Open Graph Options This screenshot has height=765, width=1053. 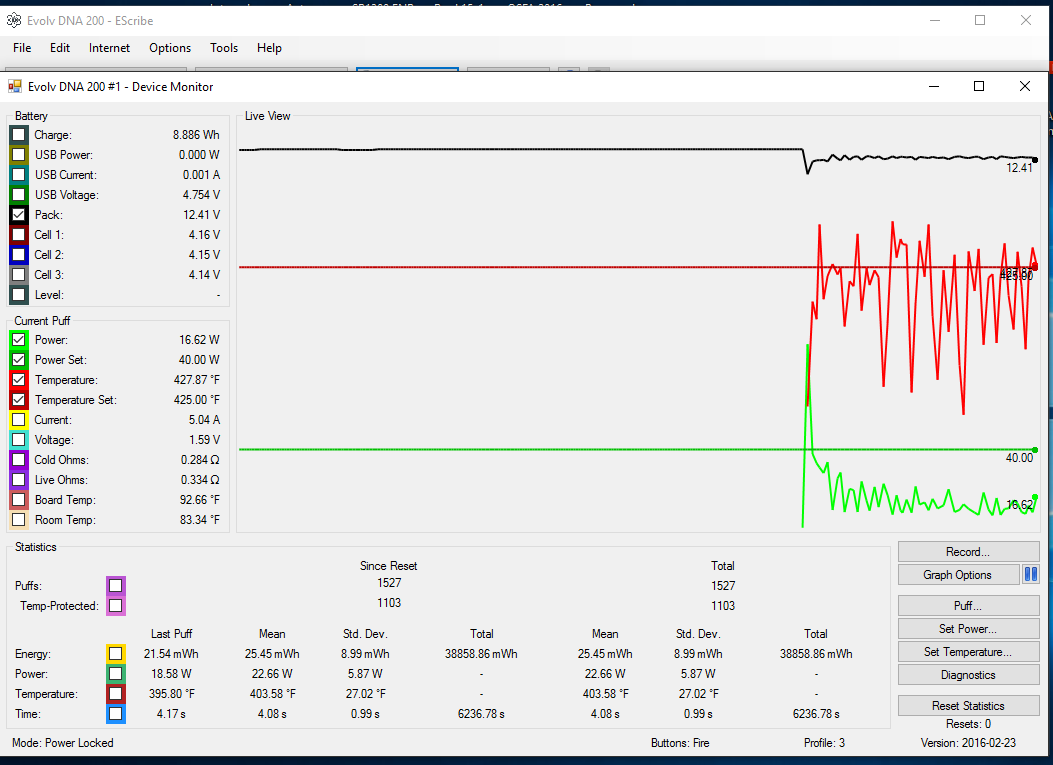click(957, 575)
